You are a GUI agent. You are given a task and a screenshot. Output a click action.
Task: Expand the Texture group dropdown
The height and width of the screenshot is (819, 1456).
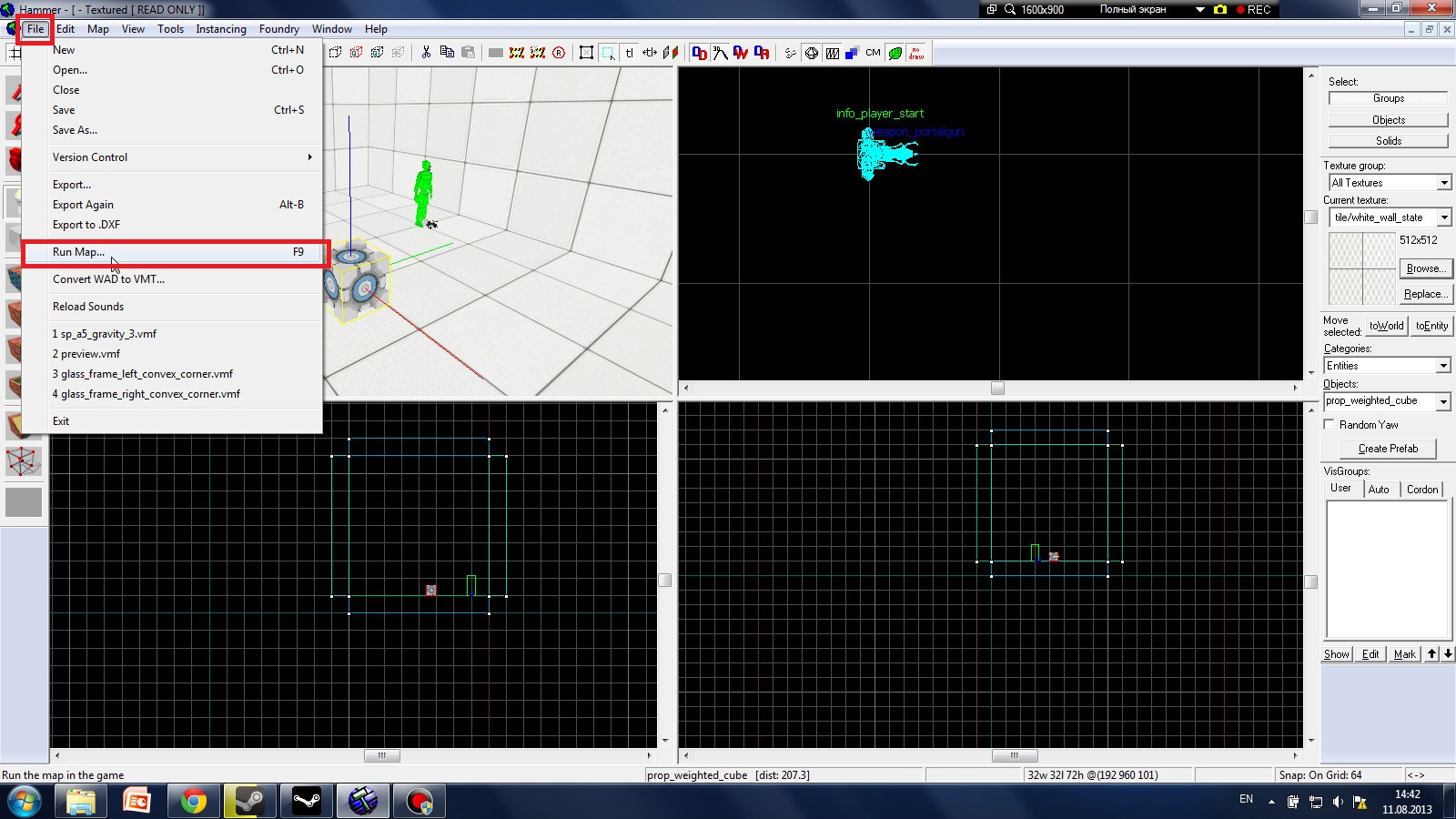click(x=1444, y=183)
